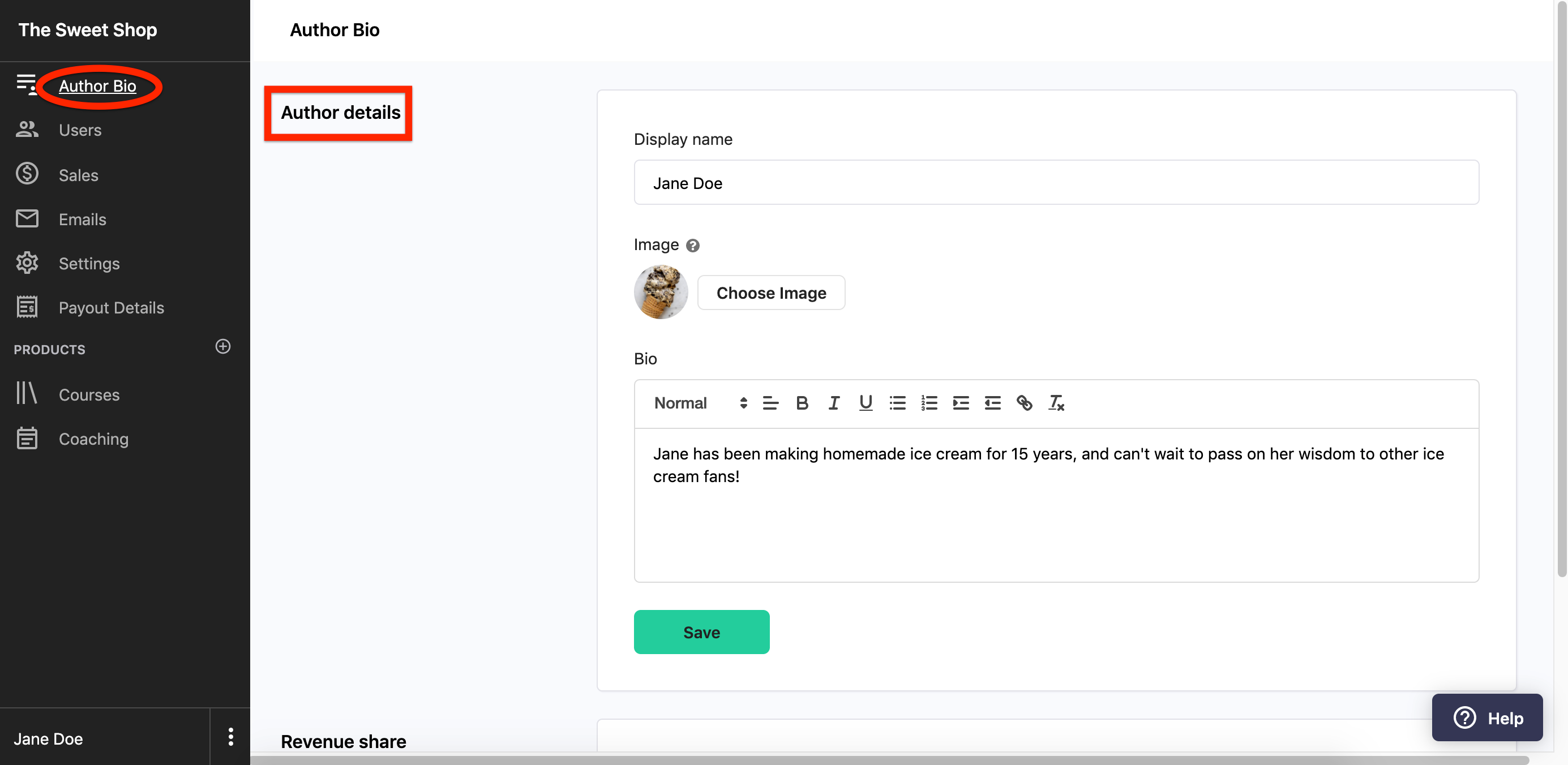Click the Coaching calendar icon
Screen dimensions: 1568x765
click(27, 437)
